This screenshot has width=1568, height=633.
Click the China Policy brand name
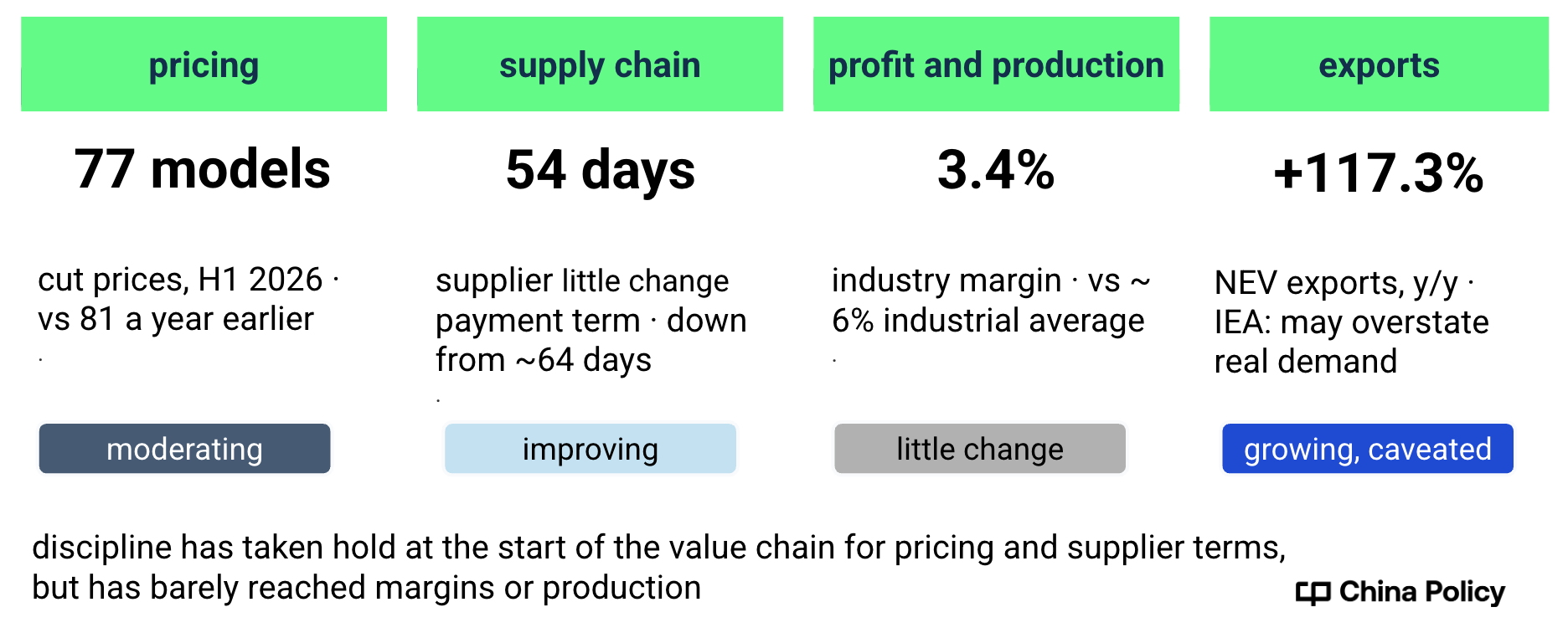pos(1422,592)
